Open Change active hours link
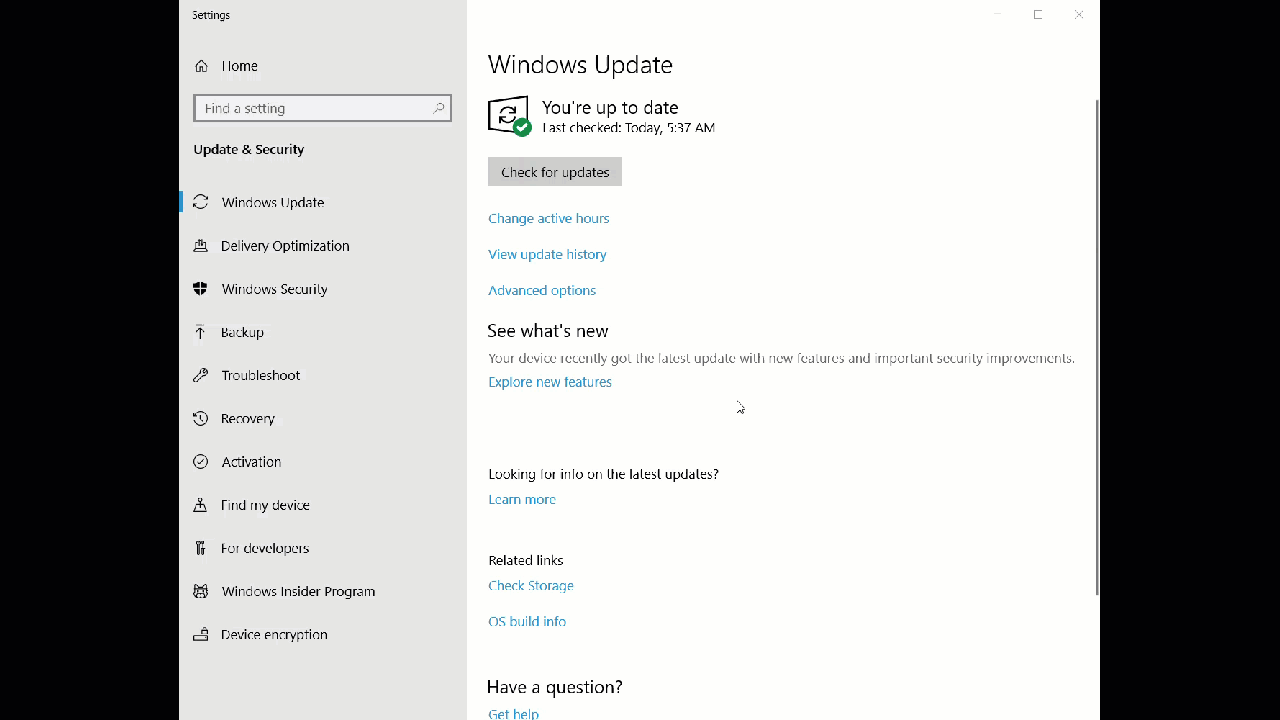The width and height of the screenshot is (1280, 720). [548, 218]
